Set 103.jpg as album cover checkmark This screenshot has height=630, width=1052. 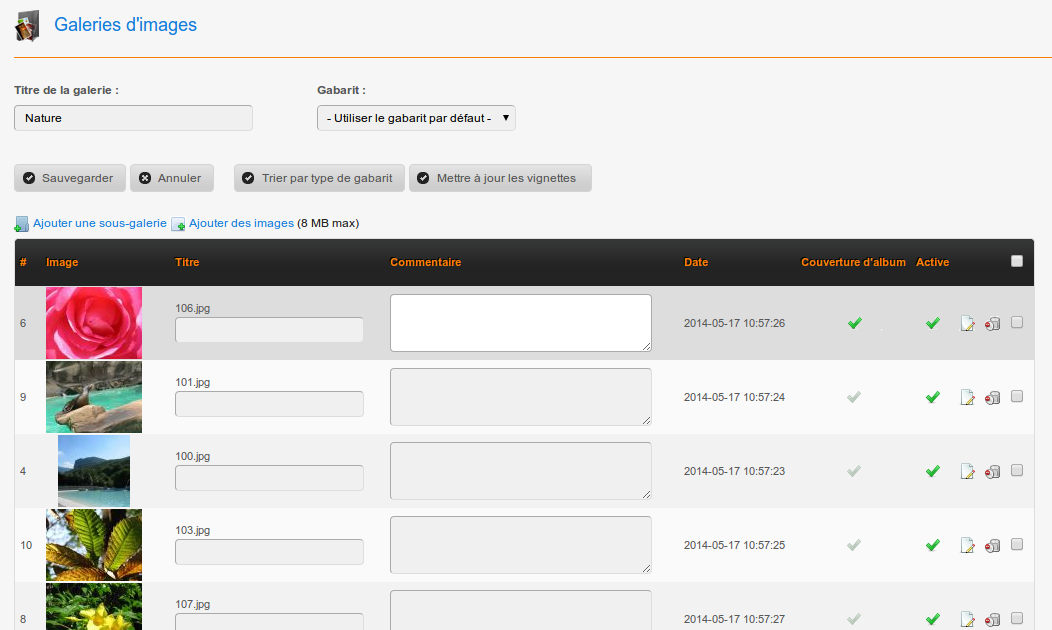pyautogui.click(x=853, y=545)
